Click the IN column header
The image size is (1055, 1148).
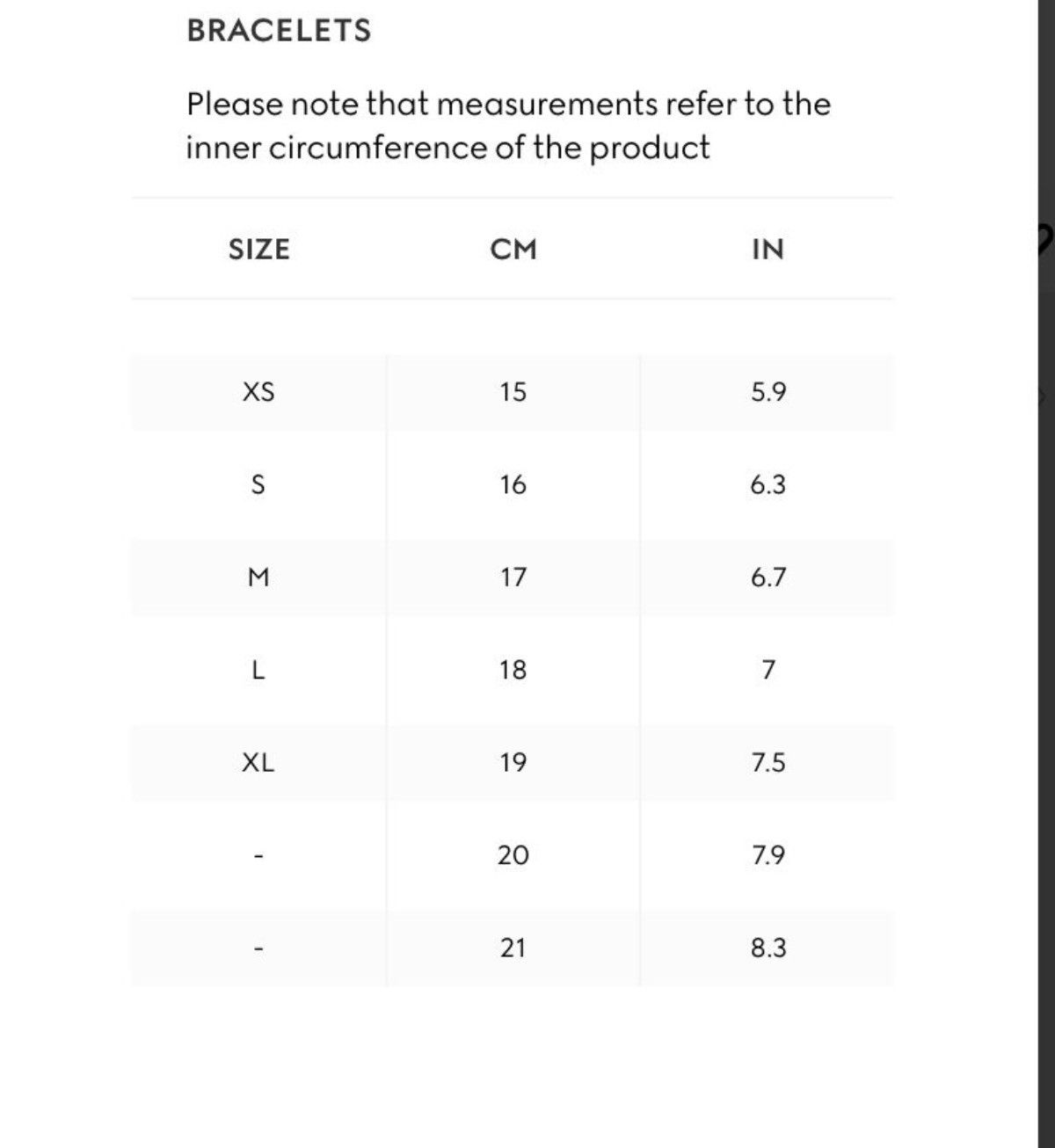point(768,250)
